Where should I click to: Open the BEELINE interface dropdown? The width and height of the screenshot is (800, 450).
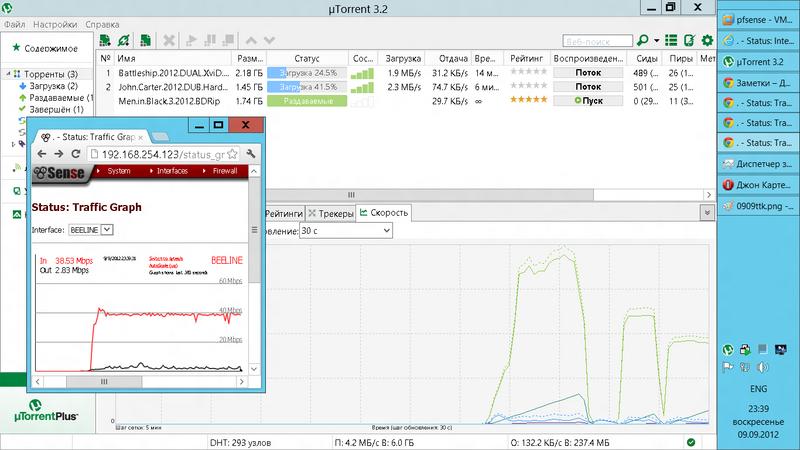pyautogui.click(x=91, y=230)
